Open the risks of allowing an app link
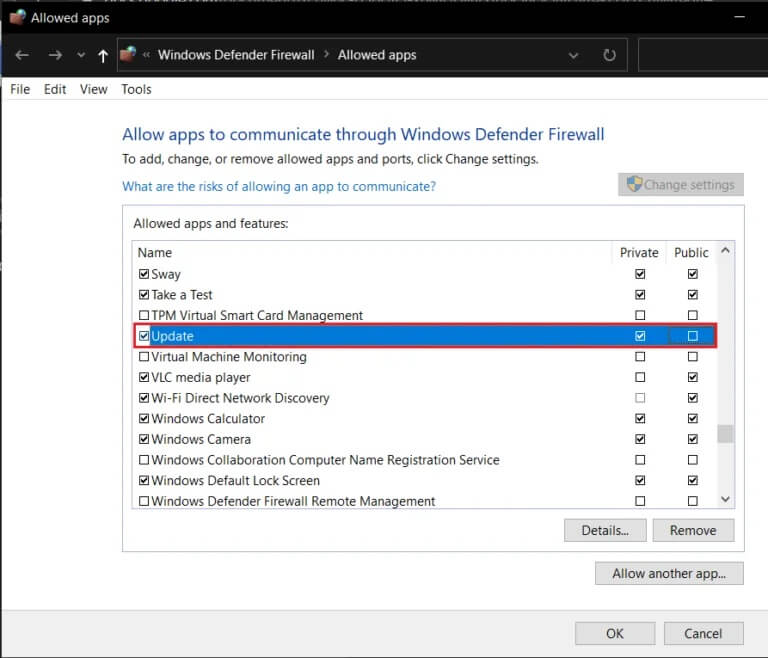Image resolution: width=768 pixels, height=658 pixels. coord(279,186)
